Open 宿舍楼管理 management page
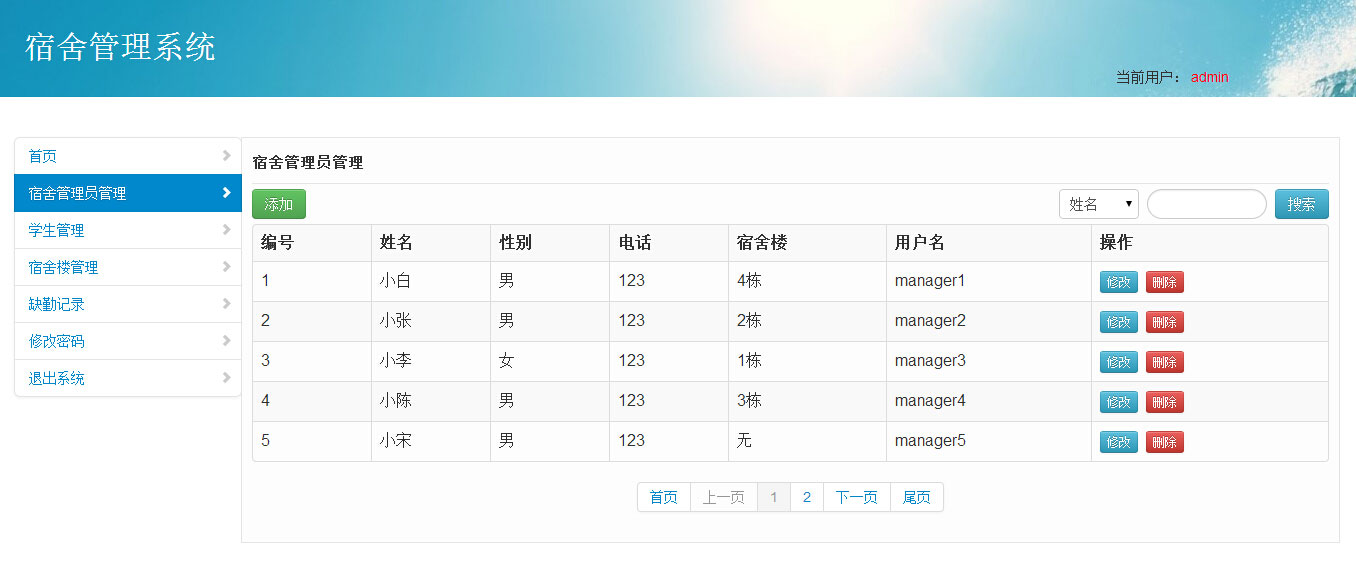The image size is (1356, 587). pos(62,266)
